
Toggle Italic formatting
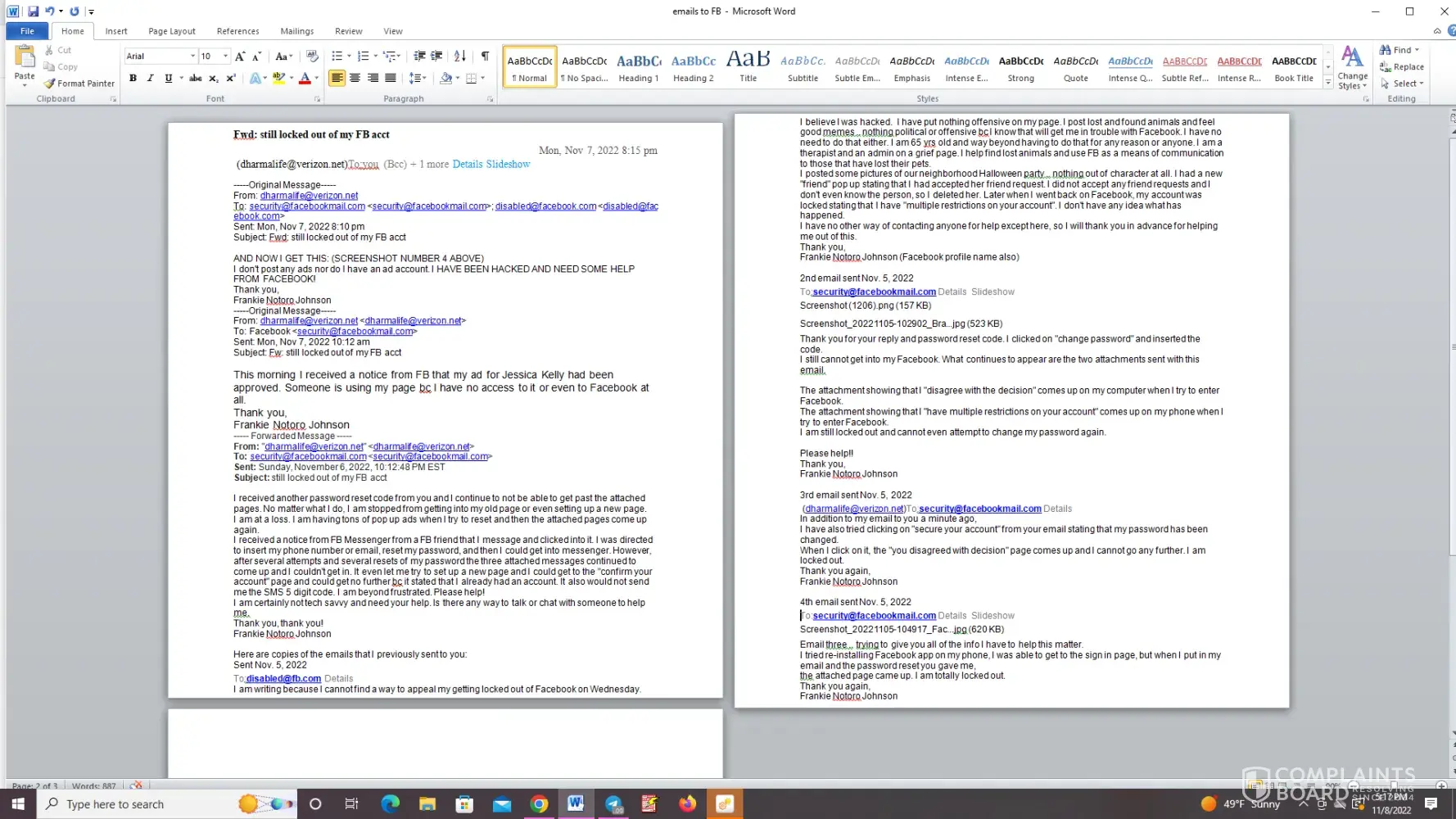tap(150, 79)
